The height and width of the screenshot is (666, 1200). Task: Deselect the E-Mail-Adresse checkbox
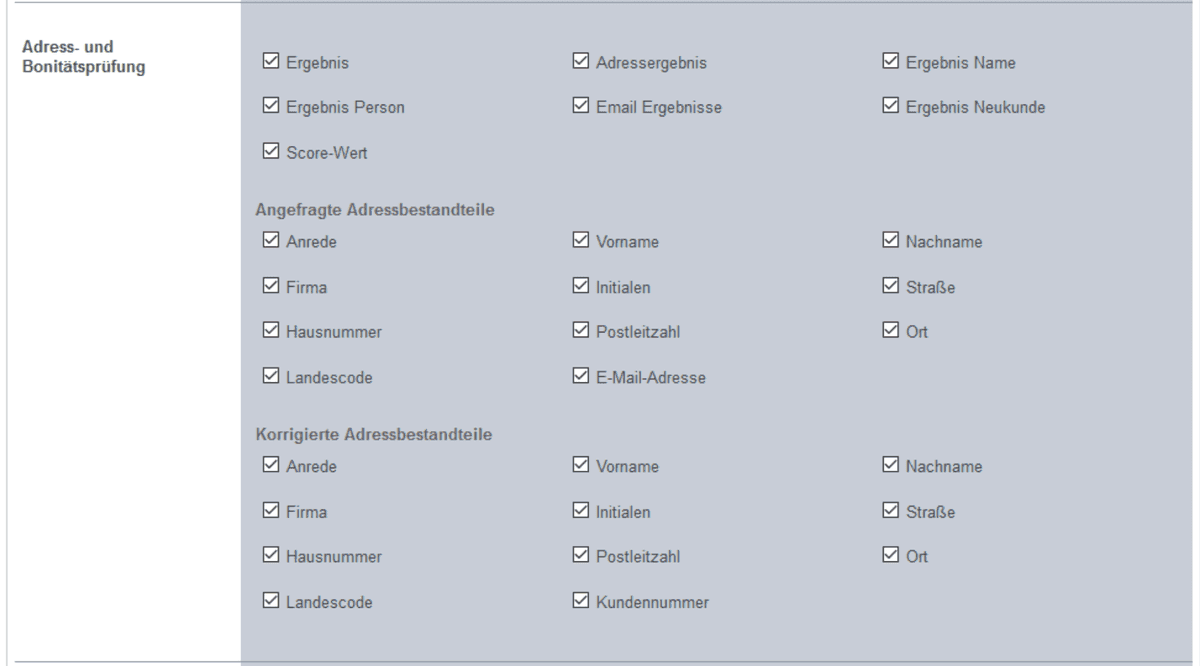pyautogui.click(x=580, y=377)
